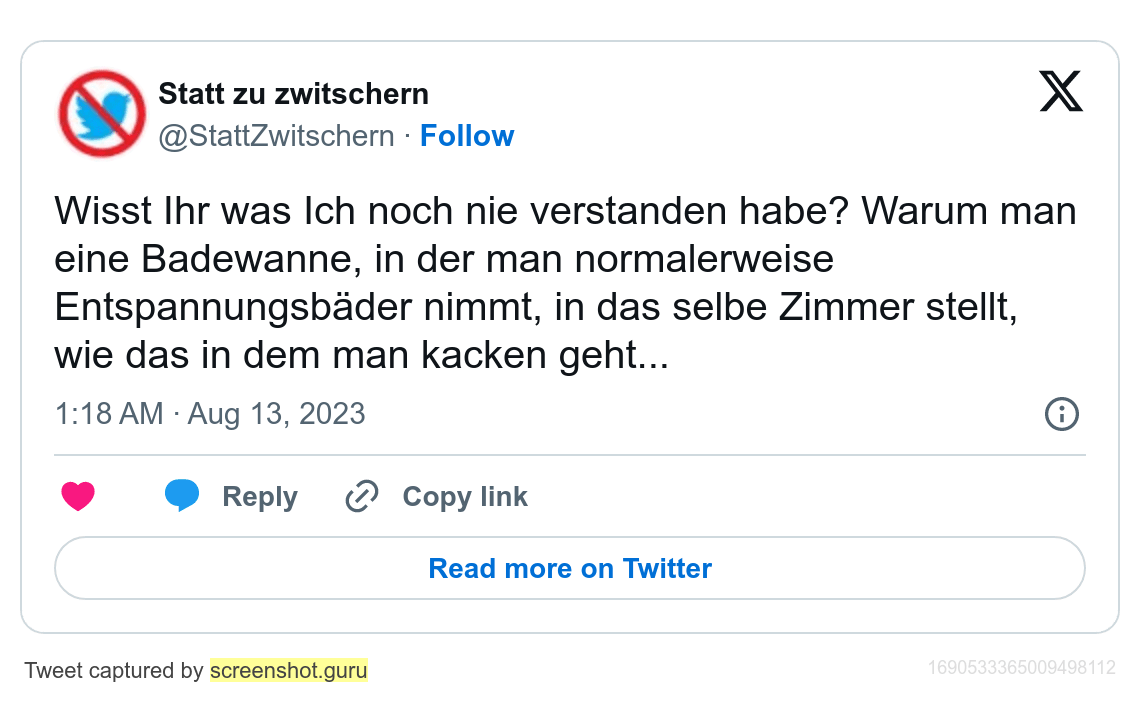Click the Reply text label
This screenshot has height=726, width=1140.
[x=260, y=497]
